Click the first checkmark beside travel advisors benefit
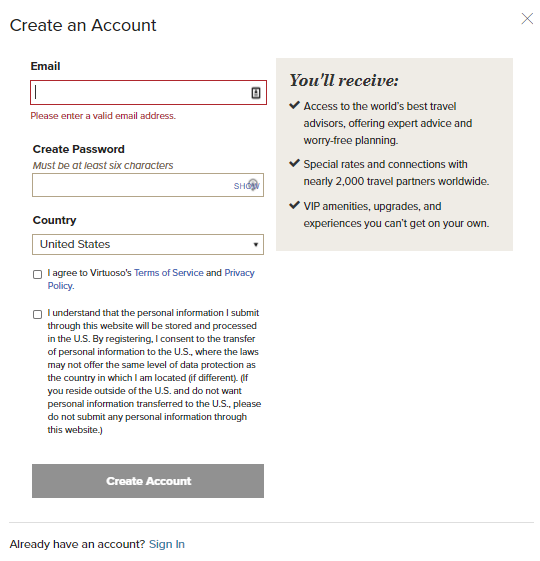 coord(294,105)
